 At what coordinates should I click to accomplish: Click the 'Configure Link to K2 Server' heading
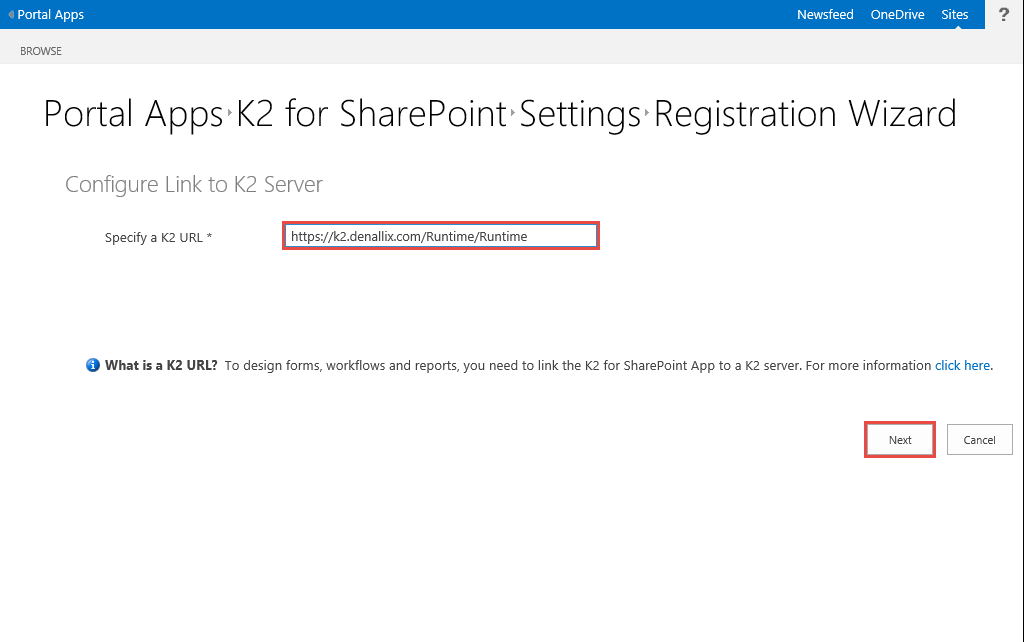[x=194, y=184]
